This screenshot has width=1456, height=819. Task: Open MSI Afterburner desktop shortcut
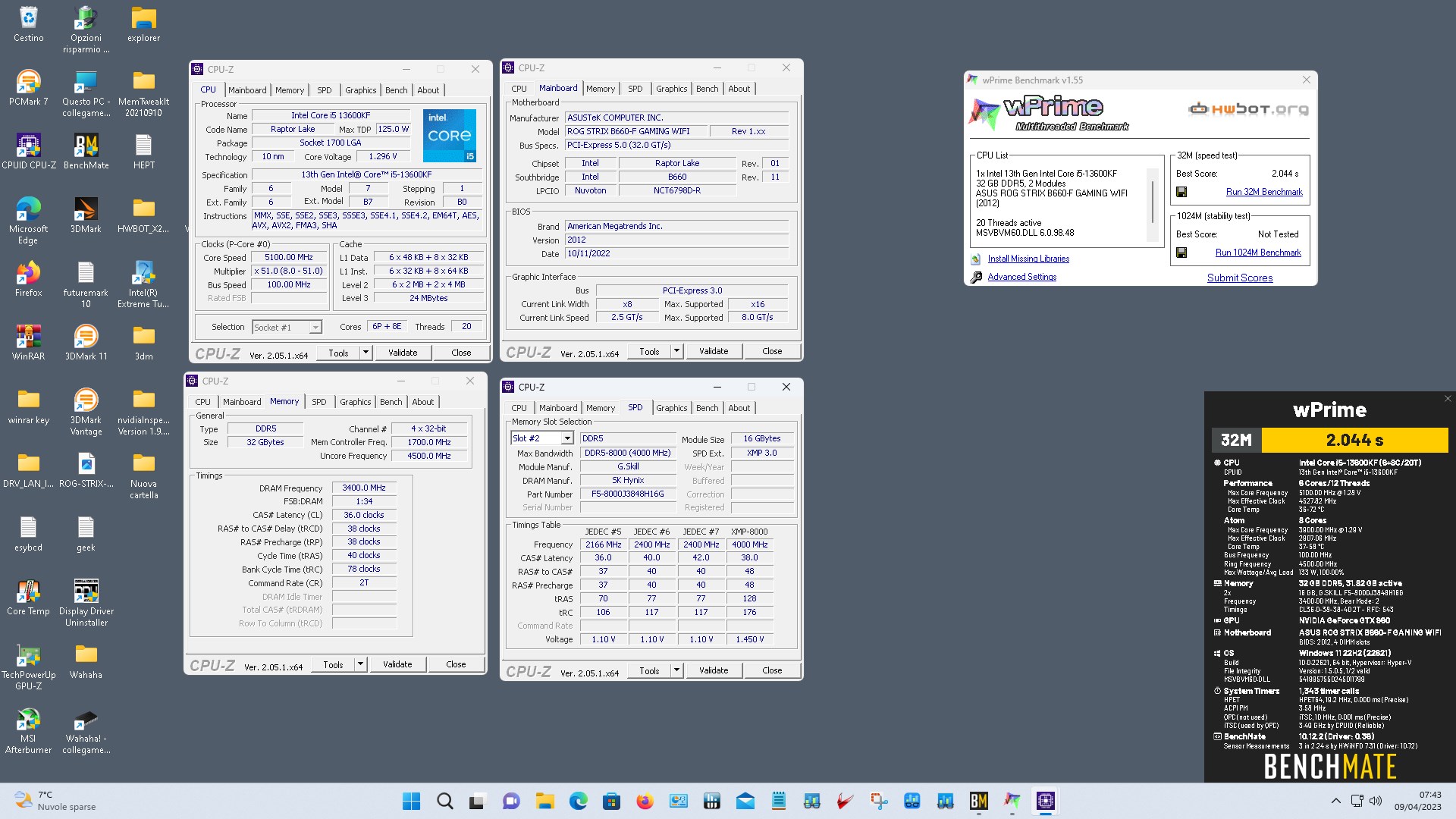(28, 730)
